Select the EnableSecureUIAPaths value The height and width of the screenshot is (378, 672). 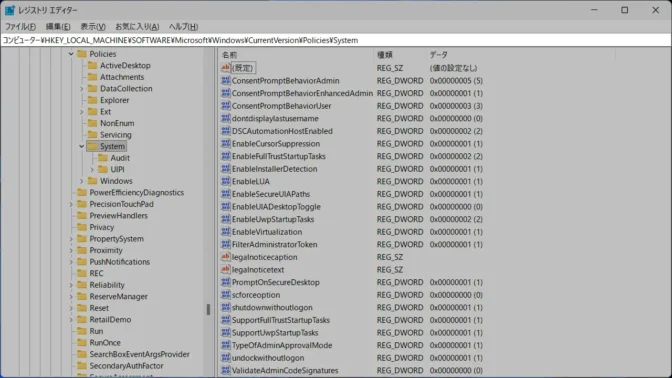[271, 194]
